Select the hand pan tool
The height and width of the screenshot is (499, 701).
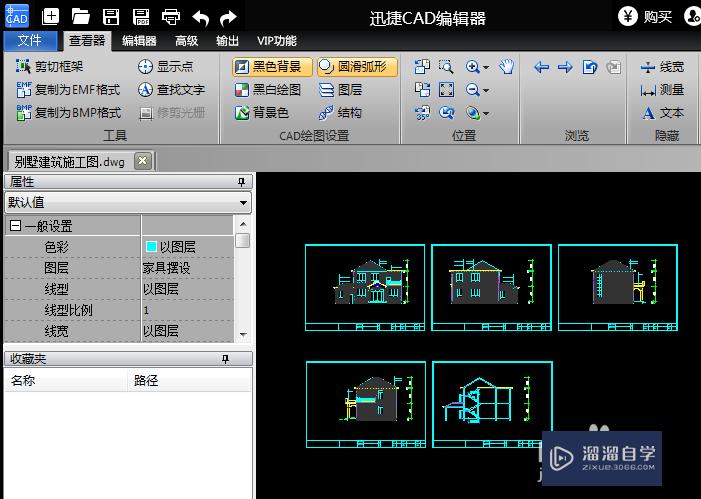[507, 67]
